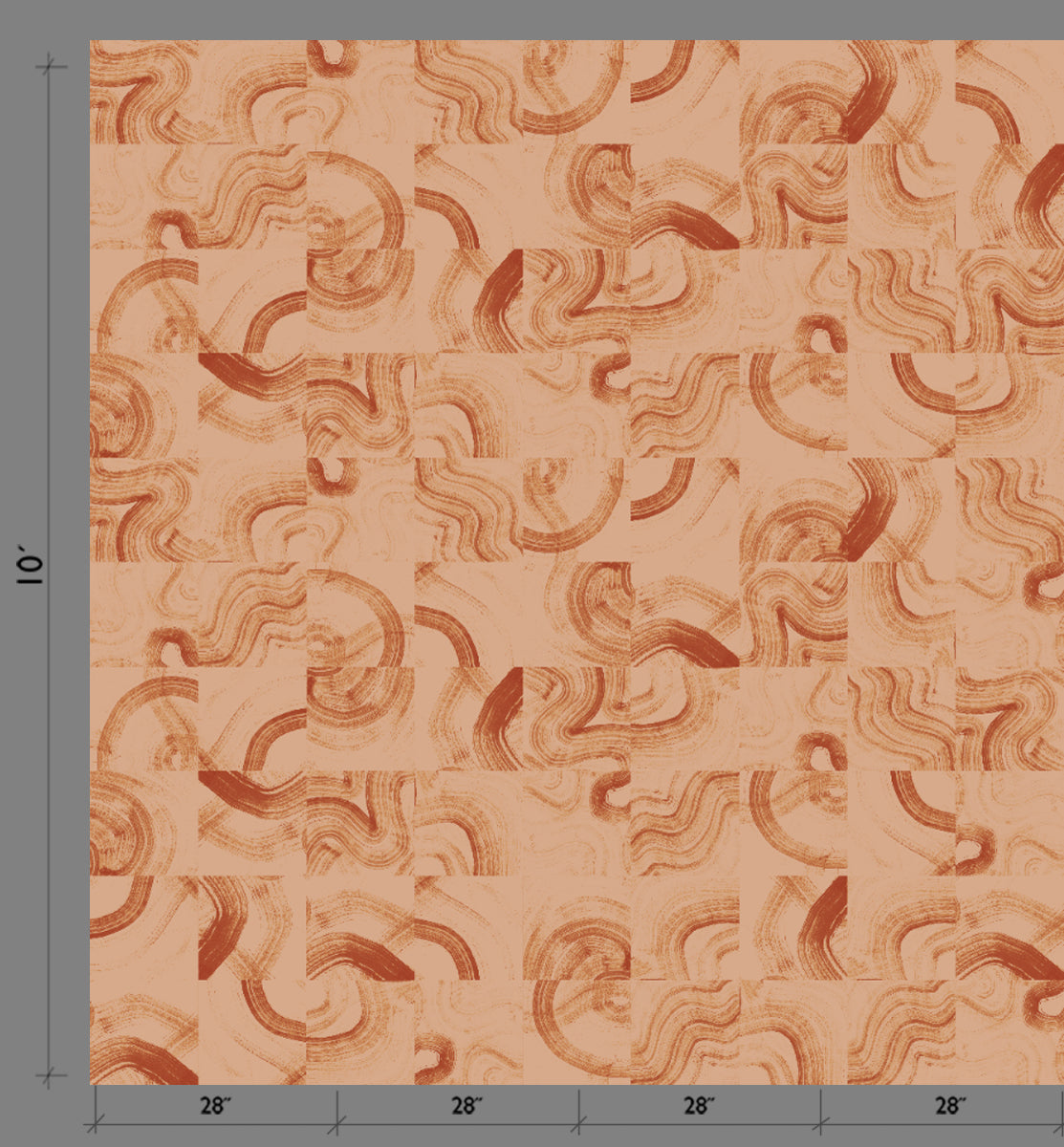
Task: Click the second 28″ width label
Action: pos(464,1107)
